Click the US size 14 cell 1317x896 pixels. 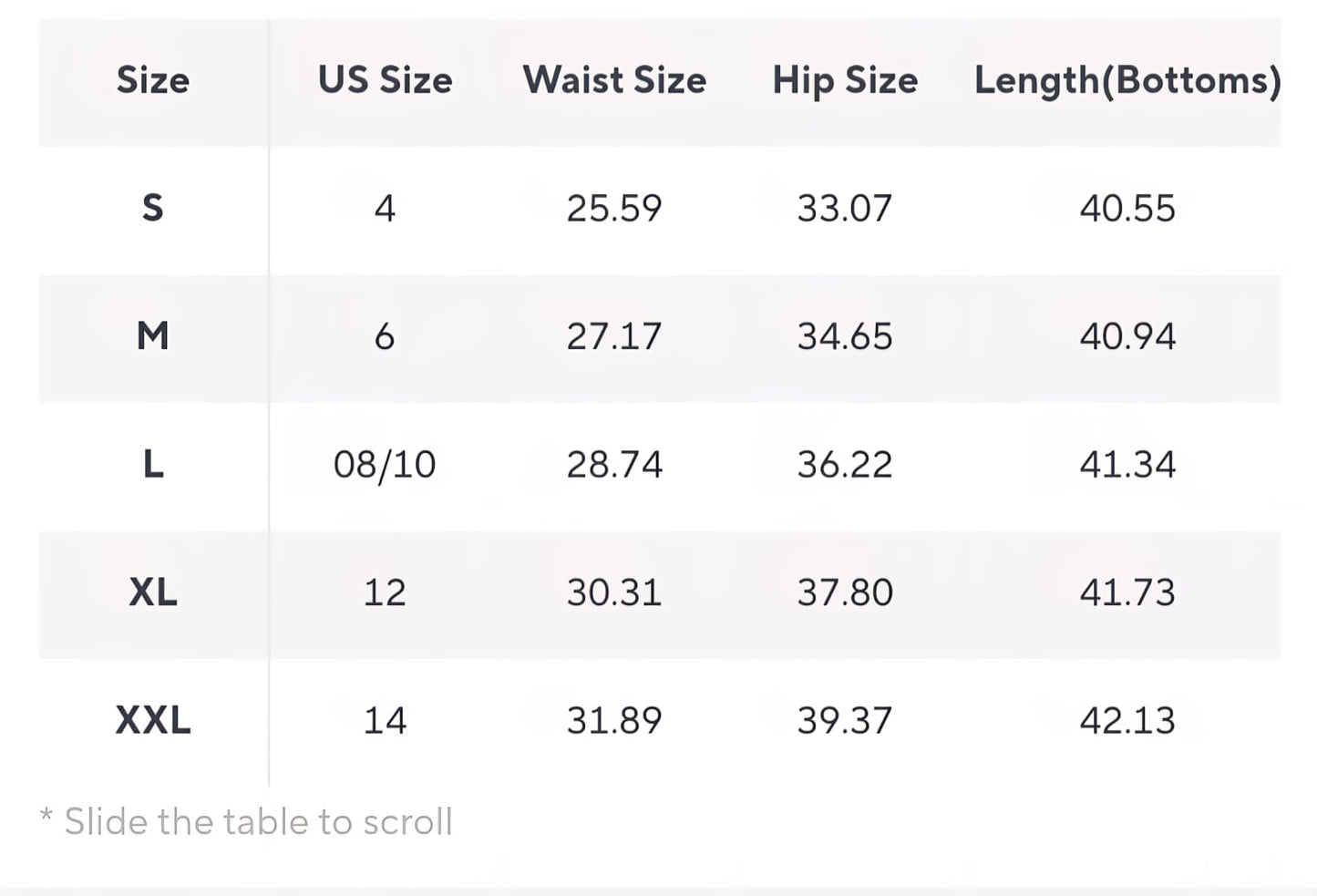pyautogui.click(x=385, y=721)
